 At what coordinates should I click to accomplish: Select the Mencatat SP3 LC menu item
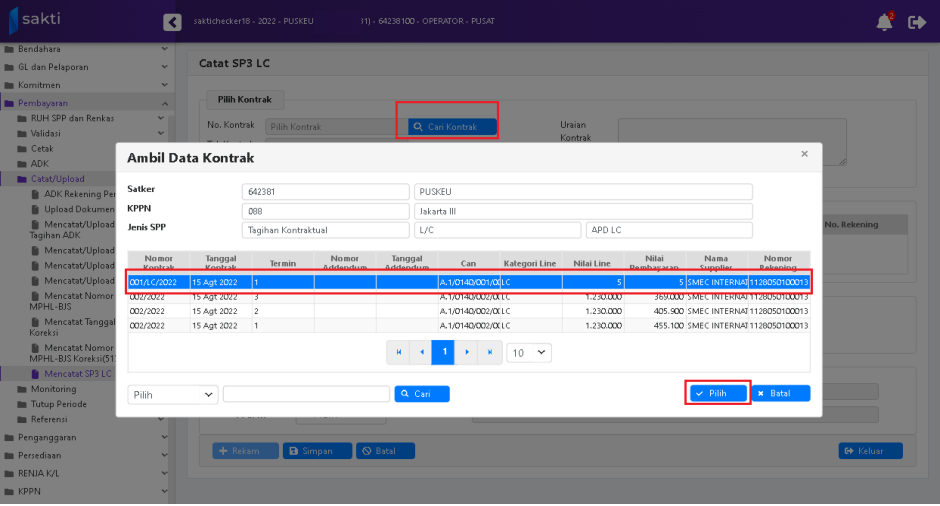(78, 373)
